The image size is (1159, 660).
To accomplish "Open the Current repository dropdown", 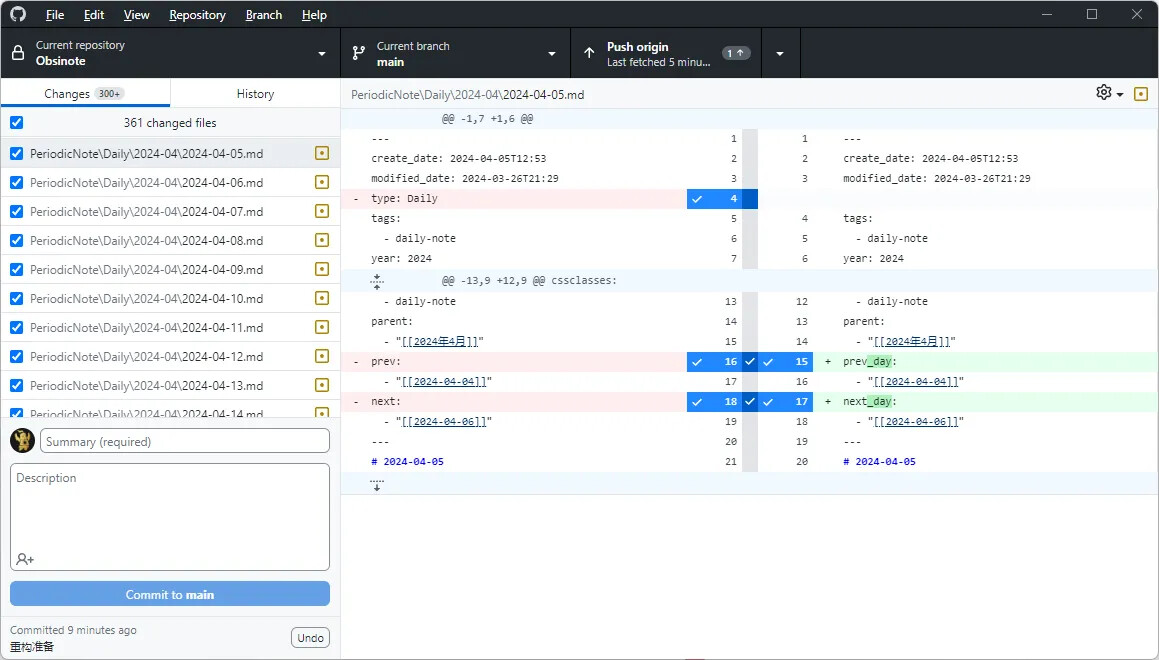I will (x=170, y=53).
